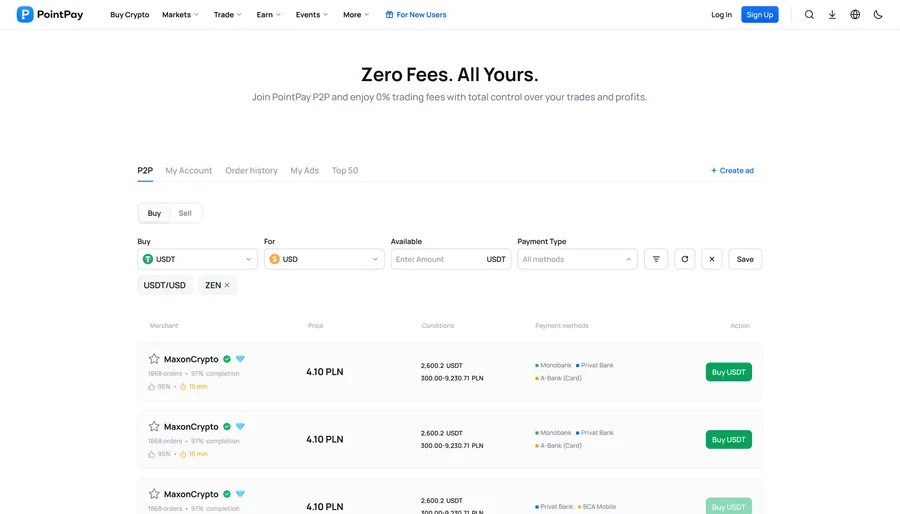Click verified checkmark badge of first merchant
The height and width of the screenshot is (514, 900).
pos(227,359)
